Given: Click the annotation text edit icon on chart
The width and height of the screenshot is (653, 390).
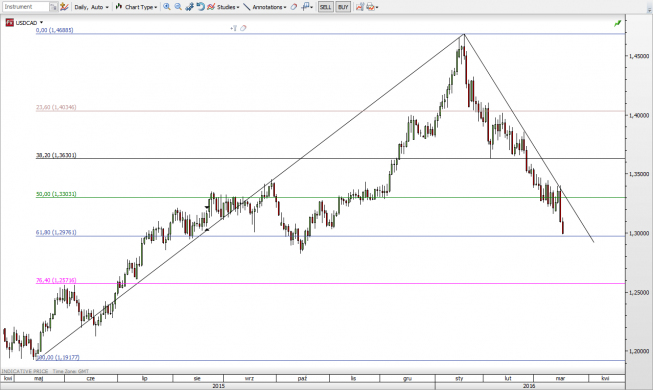Looking at the screenshot, I should [x=234, y=28].
